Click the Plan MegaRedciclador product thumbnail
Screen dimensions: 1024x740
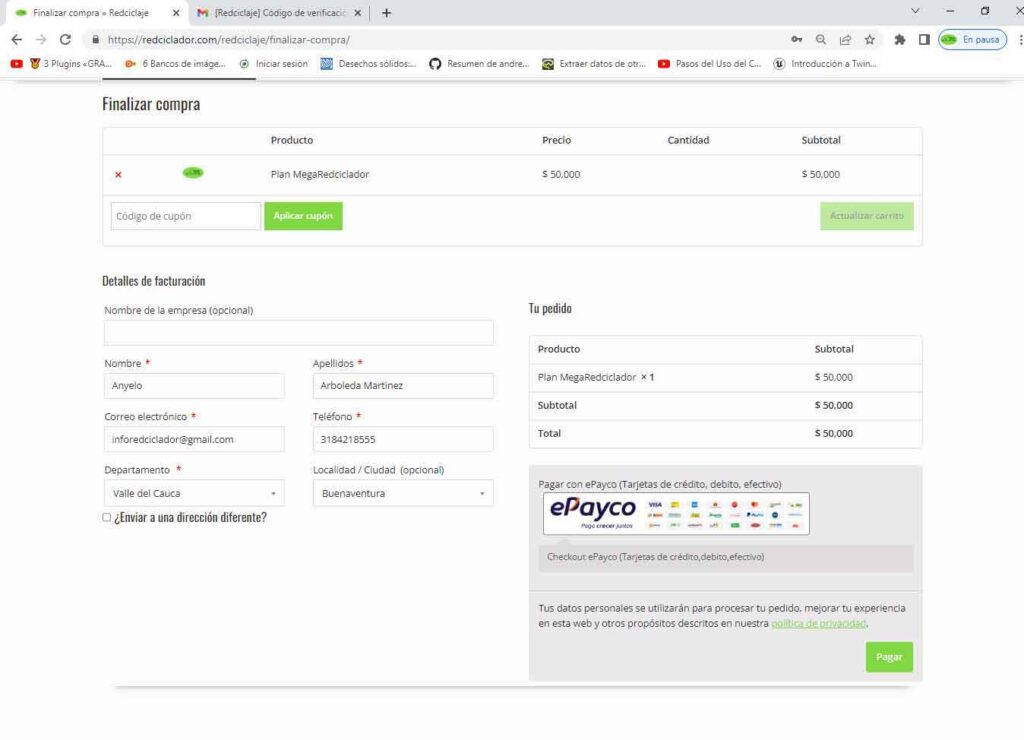(193, 173)
